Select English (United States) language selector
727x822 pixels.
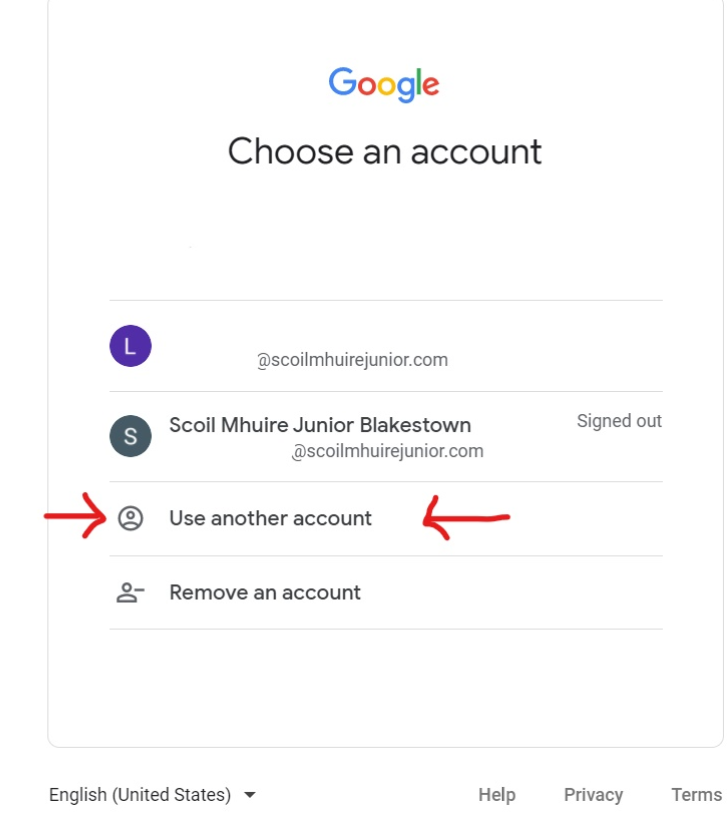point(153,795)
